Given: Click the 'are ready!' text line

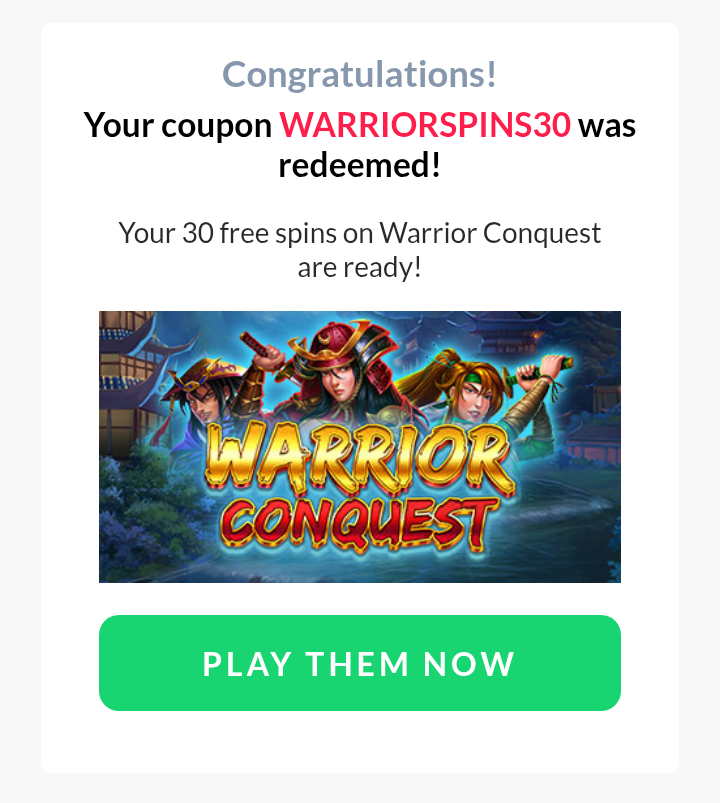Looking at the screenshot, I should 359,267.
